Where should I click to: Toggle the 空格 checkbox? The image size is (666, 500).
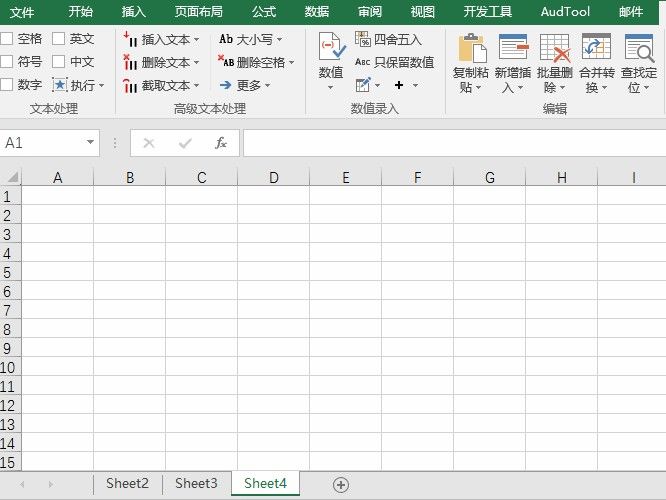(x=6, y=39)
